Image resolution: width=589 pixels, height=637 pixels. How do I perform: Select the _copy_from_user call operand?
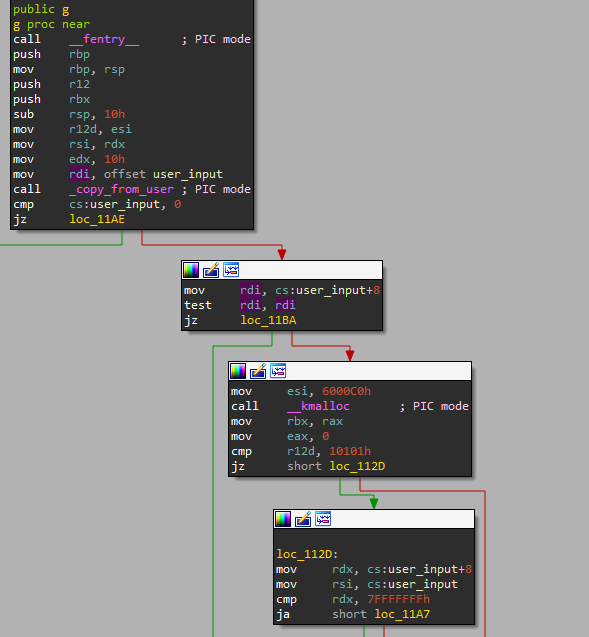pos(121,189)
